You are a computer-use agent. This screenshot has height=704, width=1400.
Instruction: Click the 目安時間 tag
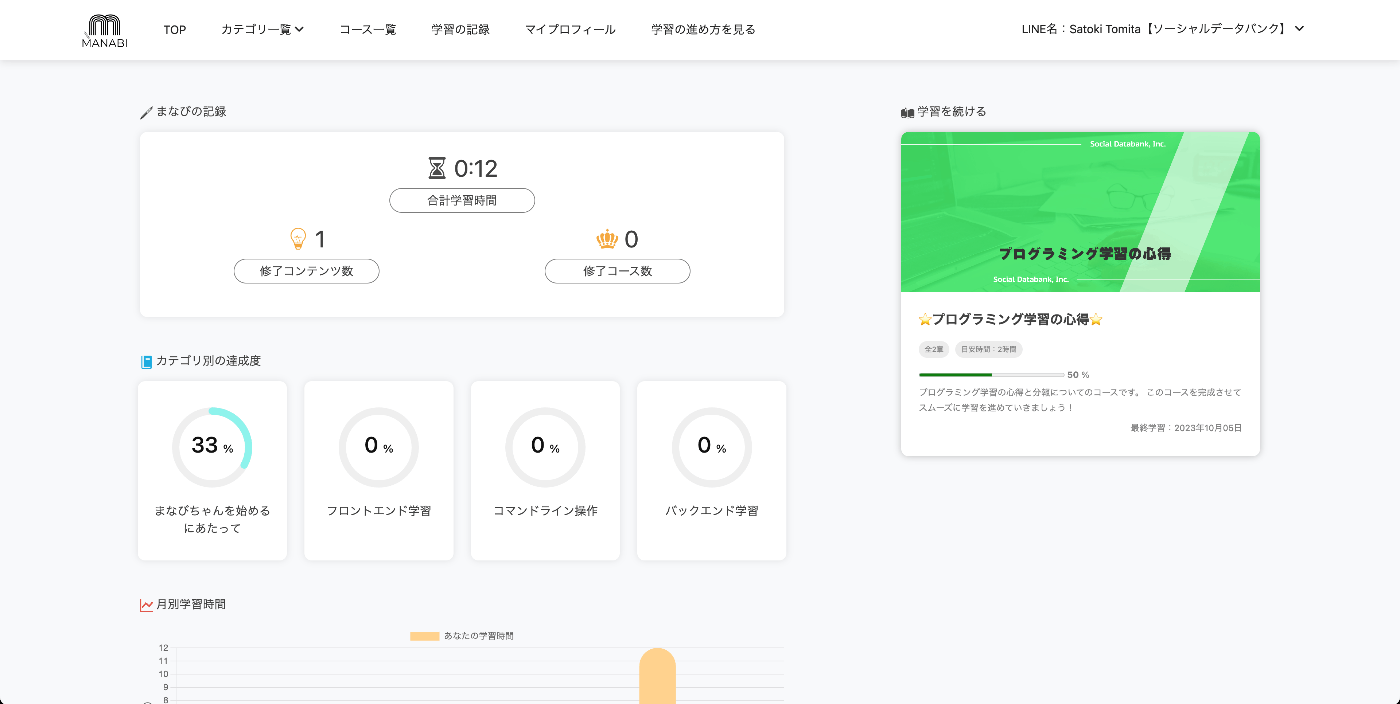989,349
